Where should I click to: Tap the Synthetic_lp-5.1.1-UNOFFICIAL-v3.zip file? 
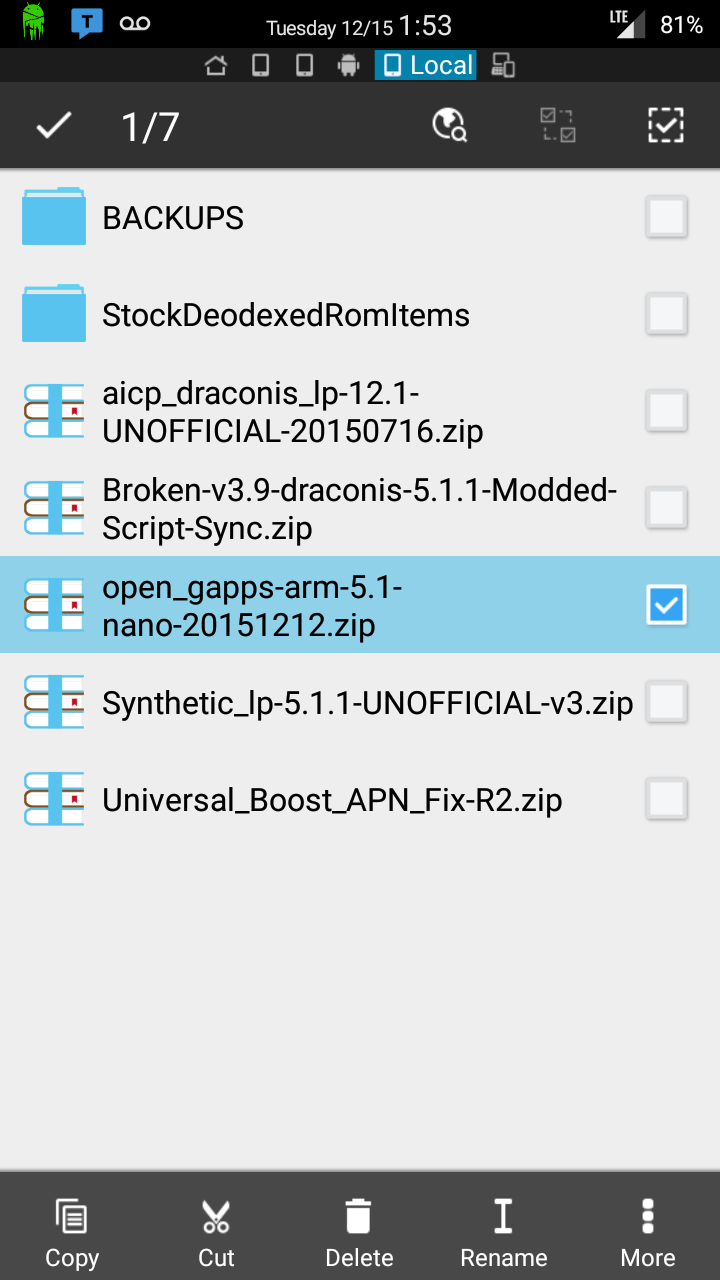click(x=367, y=703)
